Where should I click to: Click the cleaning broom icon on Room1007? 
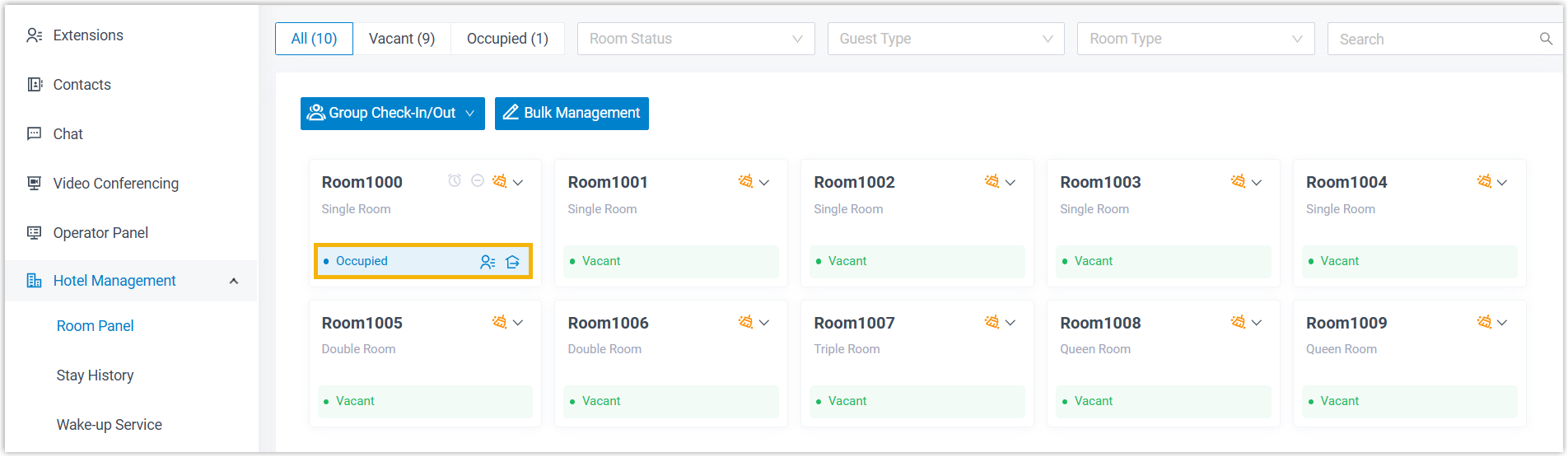pyautogui.click(x=992, y=322)
